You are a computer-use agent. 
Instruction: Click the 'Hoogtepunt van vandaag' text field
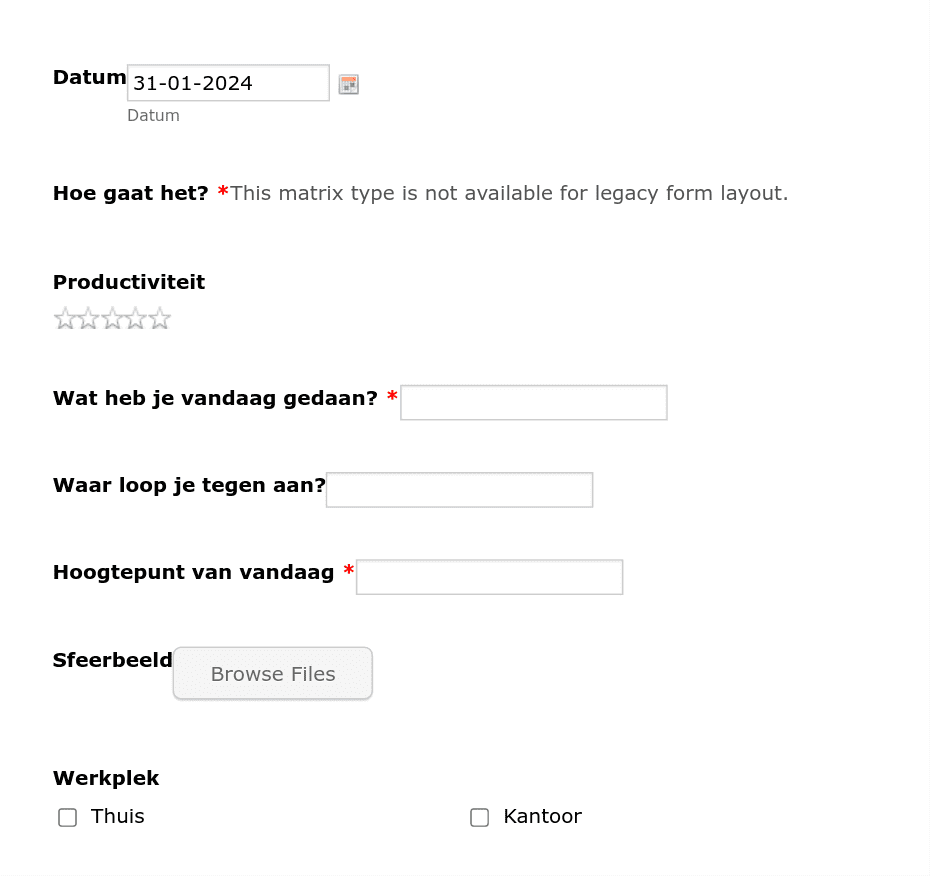pyautogui.click(x=490, y=577)
